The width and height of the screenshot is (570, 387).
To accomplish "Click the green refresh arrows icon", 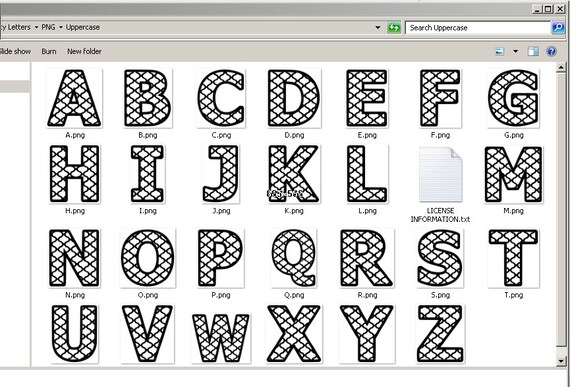I will pos(394,28).
